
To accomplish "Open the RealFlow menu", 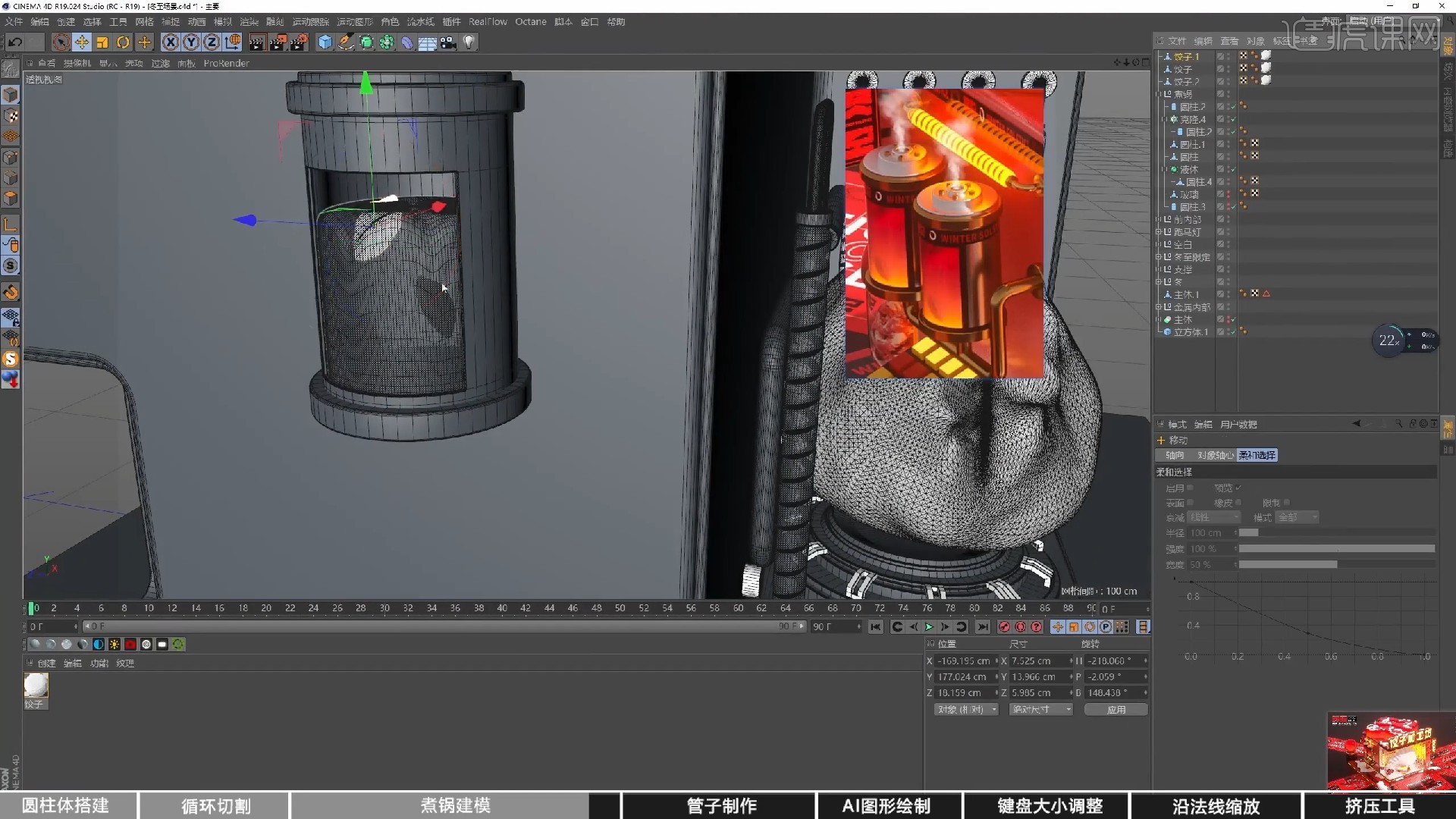I will click(488, 22).
